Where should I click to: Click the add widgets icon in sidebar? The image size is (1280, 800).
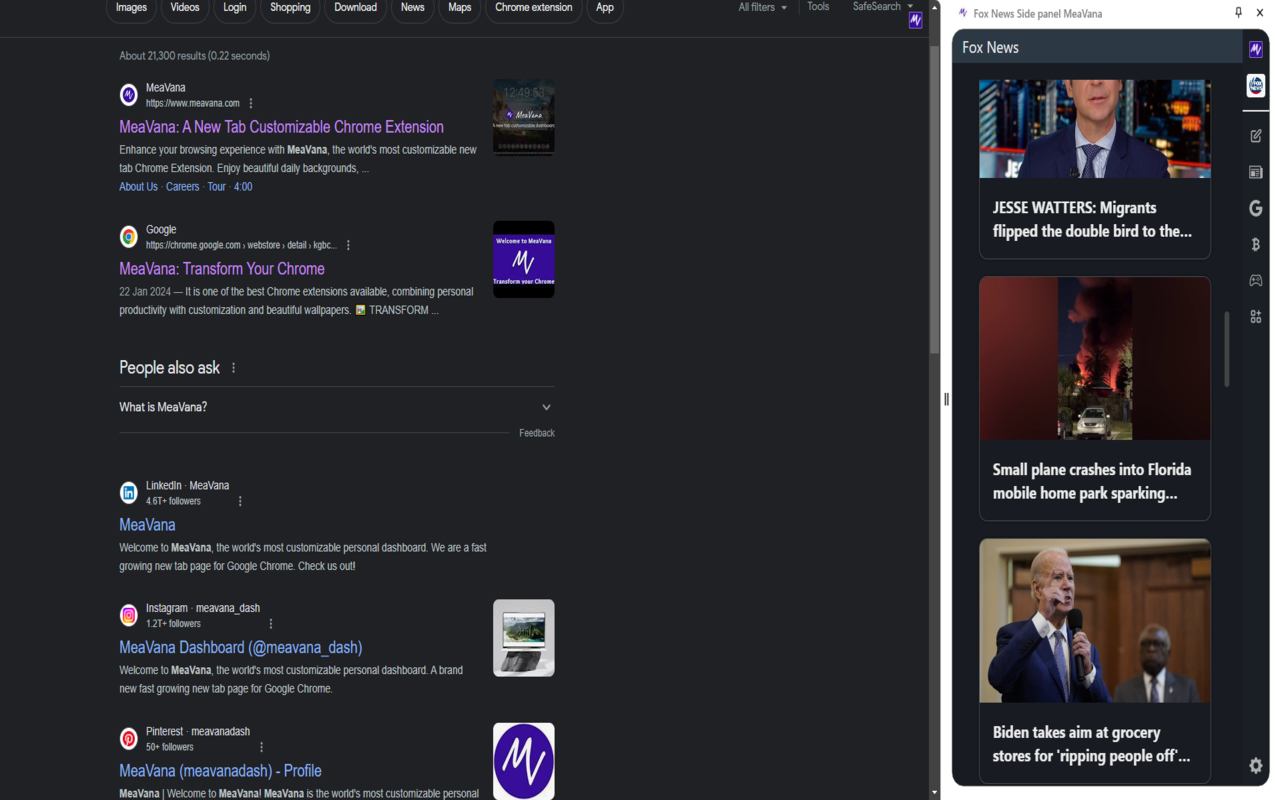pos(1256,317)
